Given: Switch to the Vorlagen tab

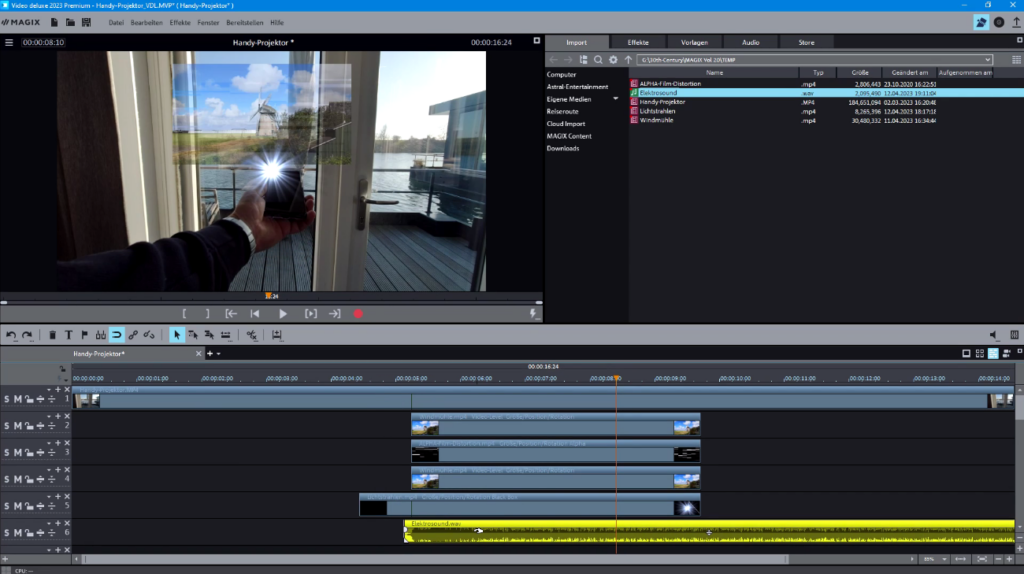Looking at the screenshot, I should coord(694,42).
